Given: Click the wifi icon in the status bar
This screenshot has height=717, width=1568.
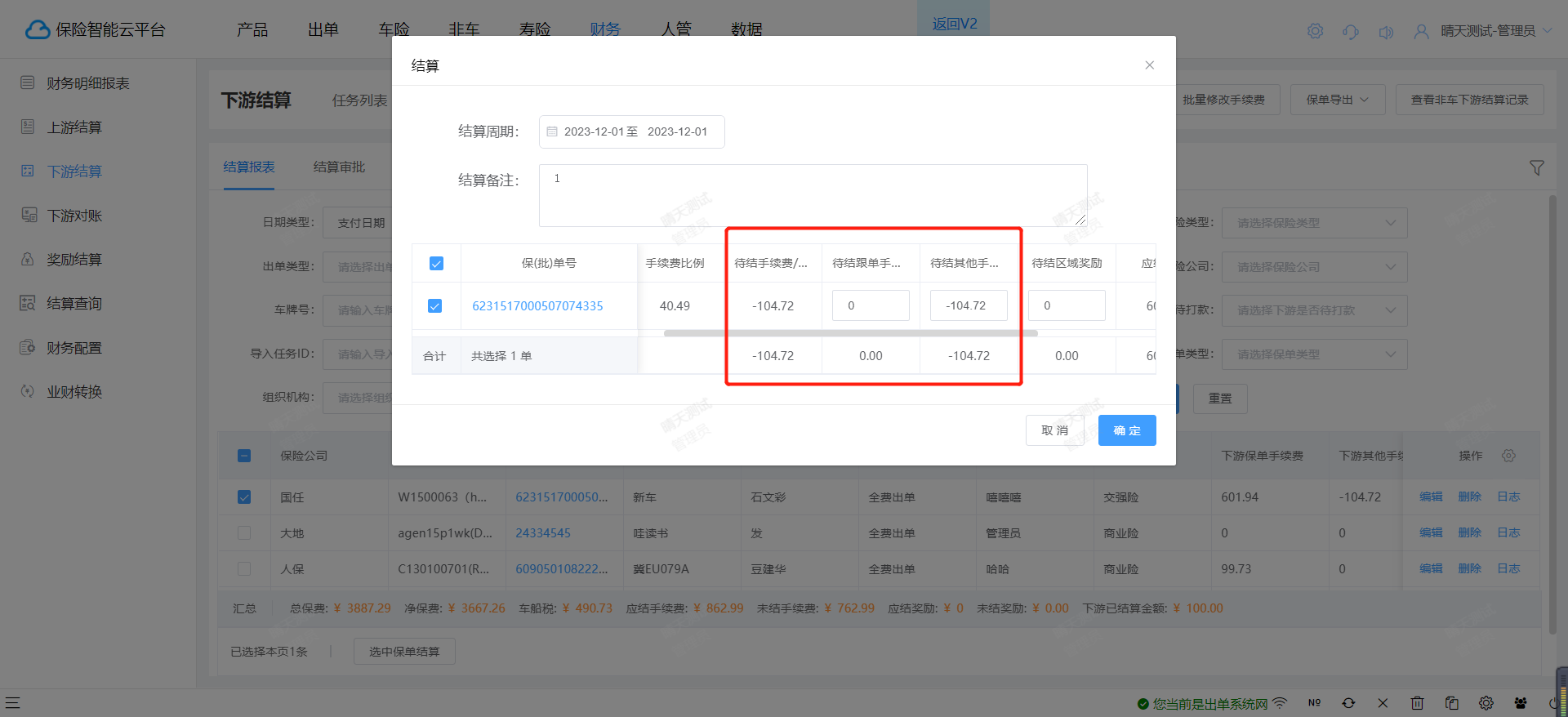Looking at the screenshot, I should pyautogui.click(x=1280, y=702).
